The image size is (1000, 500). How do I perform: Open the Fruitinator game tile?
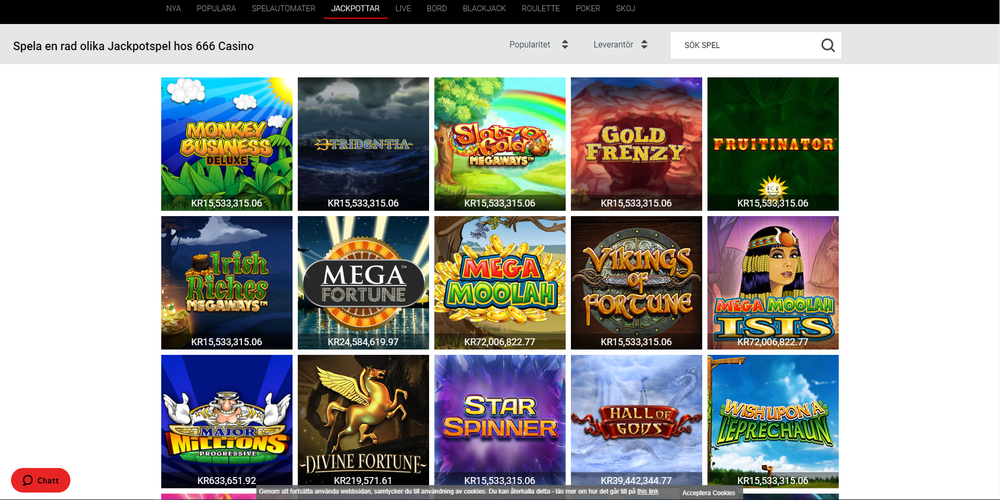(773, 144)
